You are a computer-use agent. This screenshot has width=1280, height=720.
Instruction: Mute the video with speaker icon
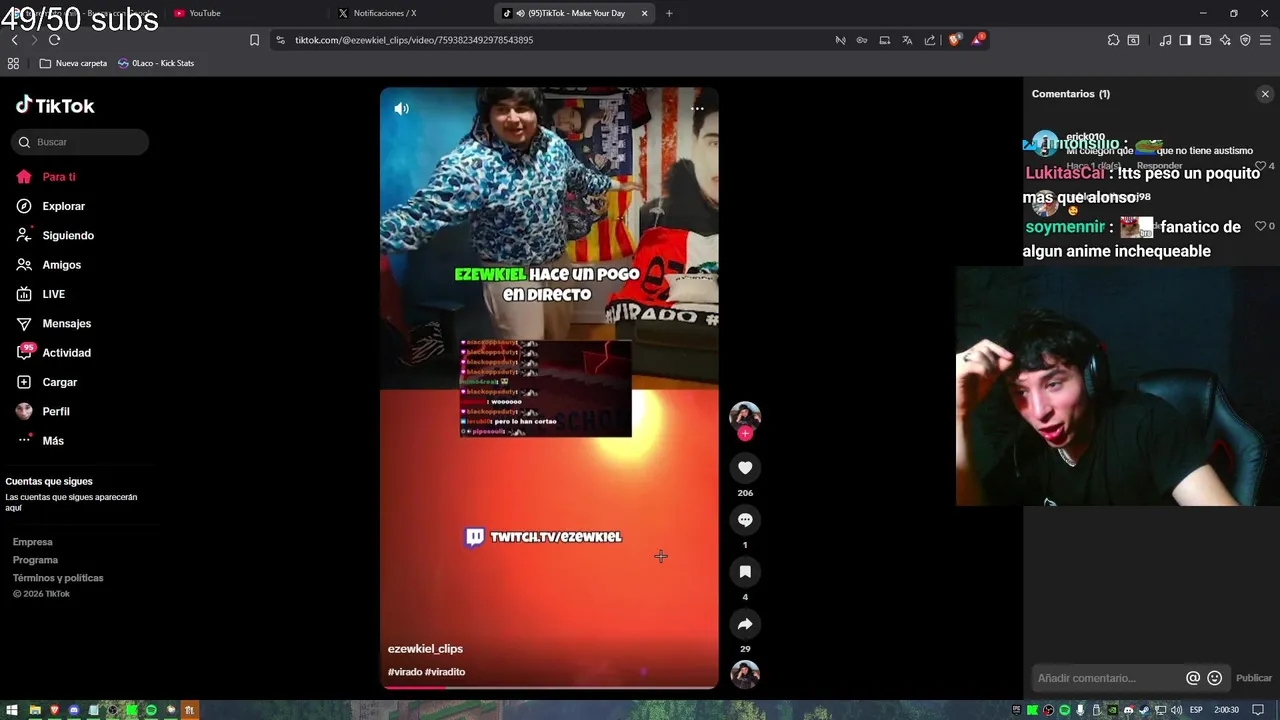[401, 108]
